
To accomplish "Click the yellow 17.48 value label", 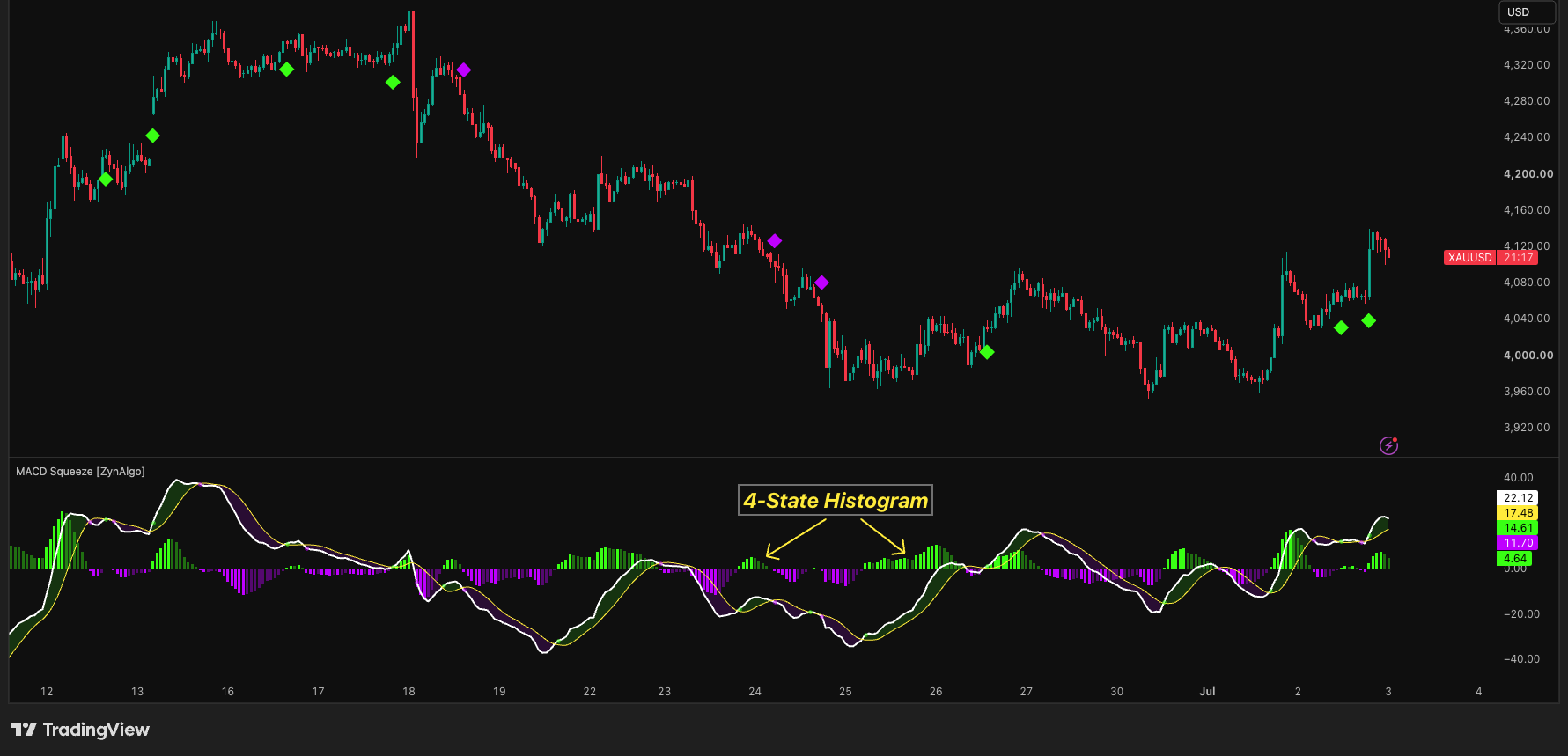I will tap(1518, 513).
